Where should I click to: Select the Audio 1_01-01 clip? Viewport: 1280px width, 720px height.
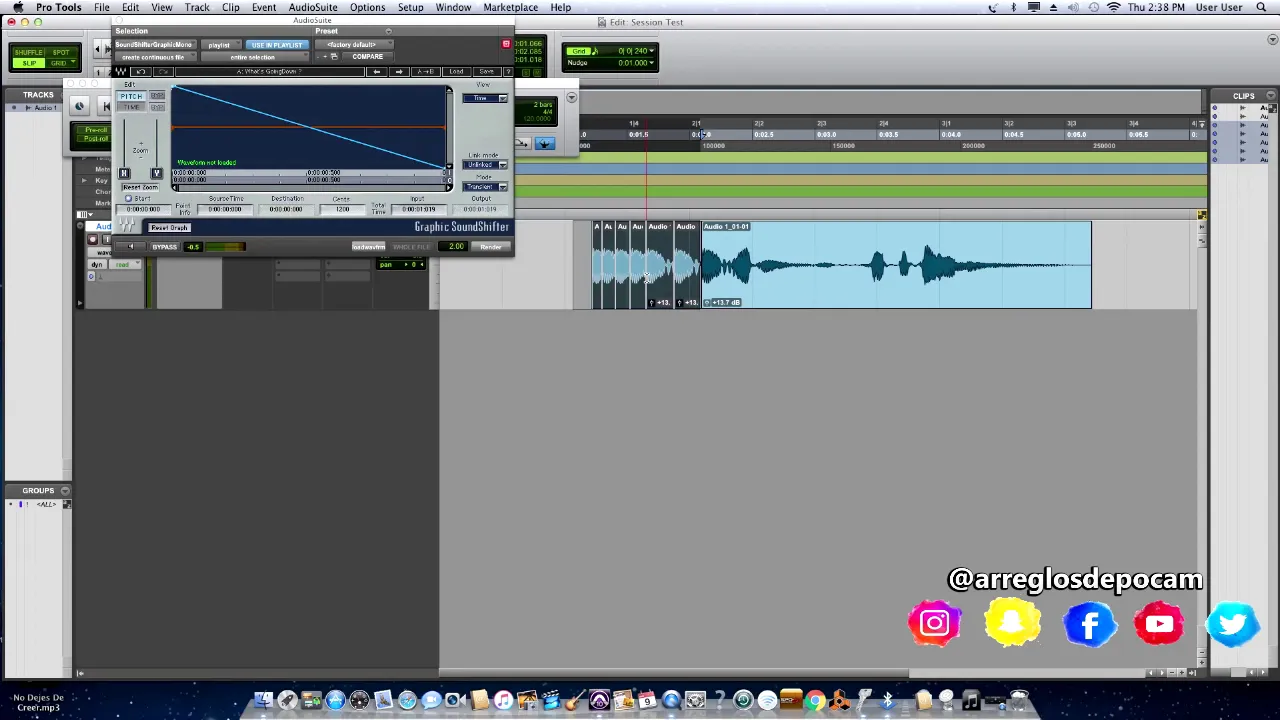896,265
